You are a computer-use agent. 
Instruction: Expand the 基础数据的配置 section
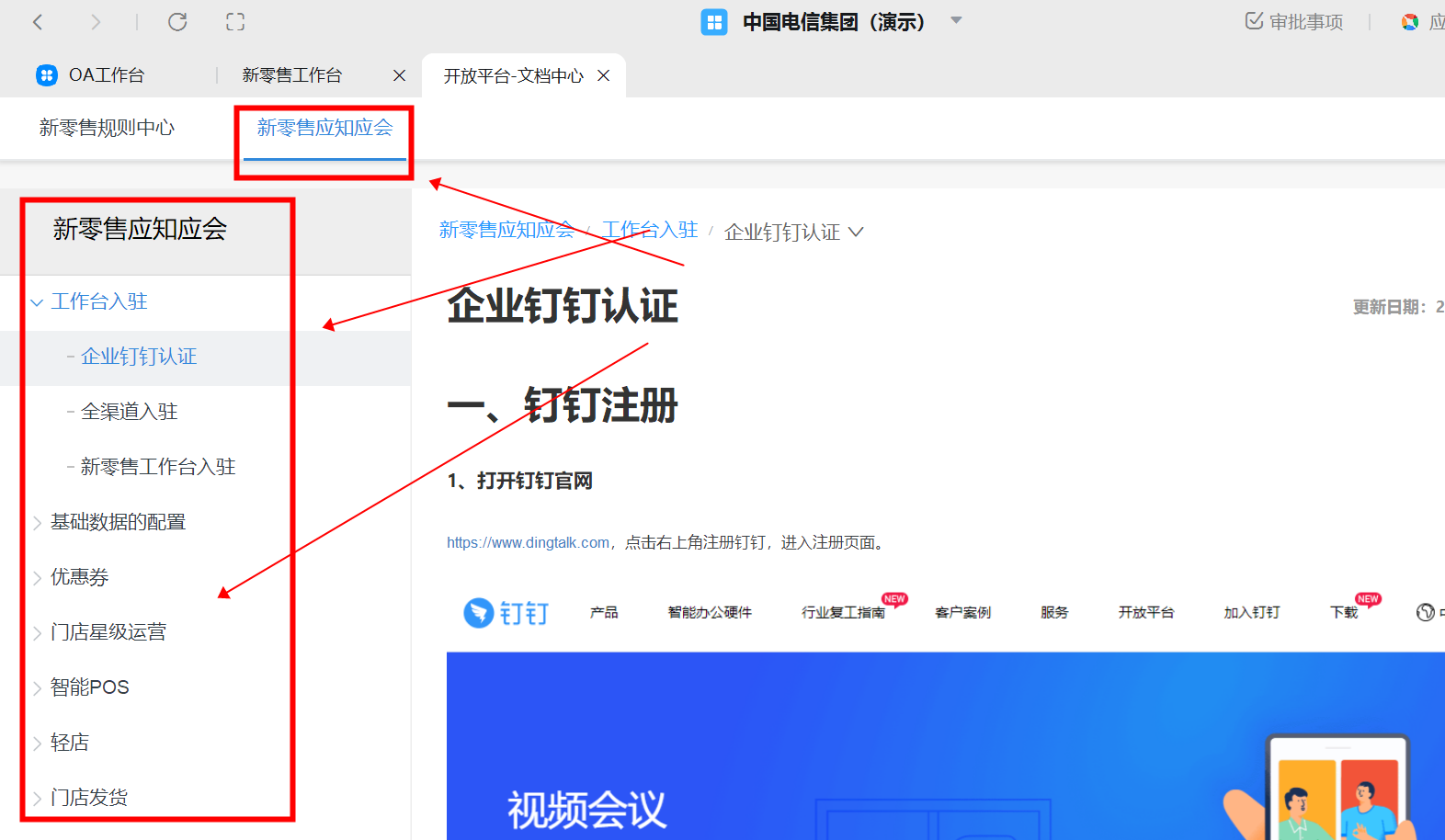click(x=37, y=523)
